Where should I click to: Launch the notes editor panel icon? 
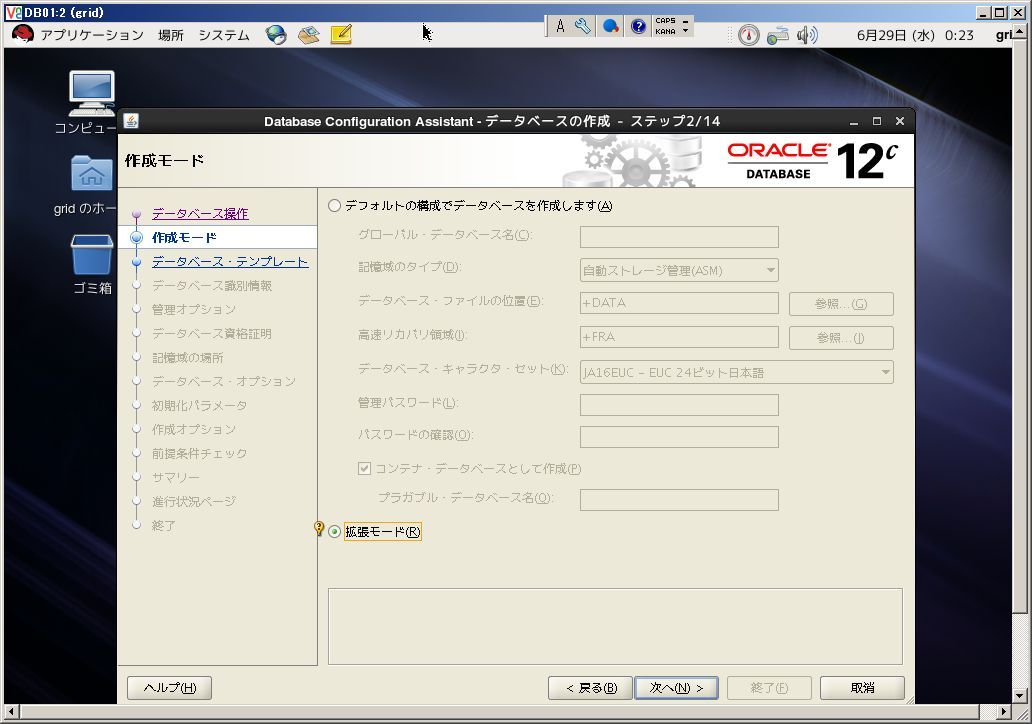click(x=341, y=34)
